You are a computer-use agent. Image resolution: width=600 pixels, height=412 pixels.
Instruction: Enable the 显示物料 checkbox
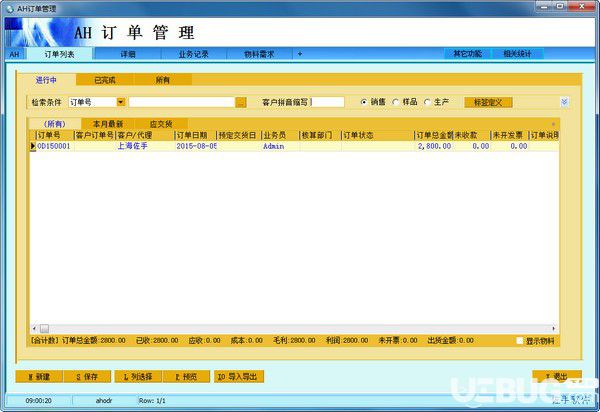pos(520,340)
